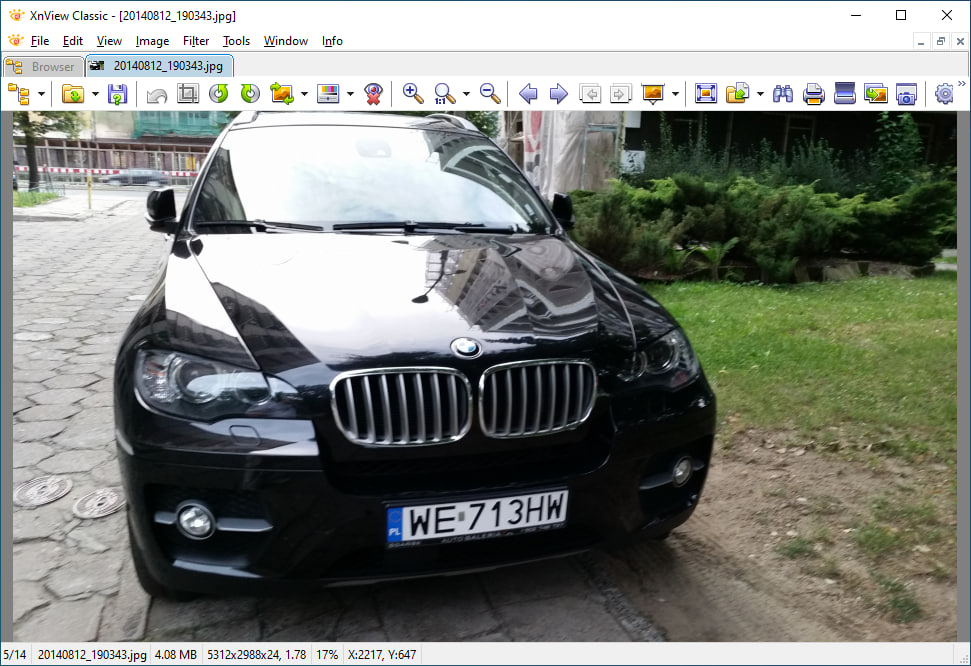The height and width of the screenshot is (666, 971).
Task: Rotate the image clockwise
Action: 250,94
